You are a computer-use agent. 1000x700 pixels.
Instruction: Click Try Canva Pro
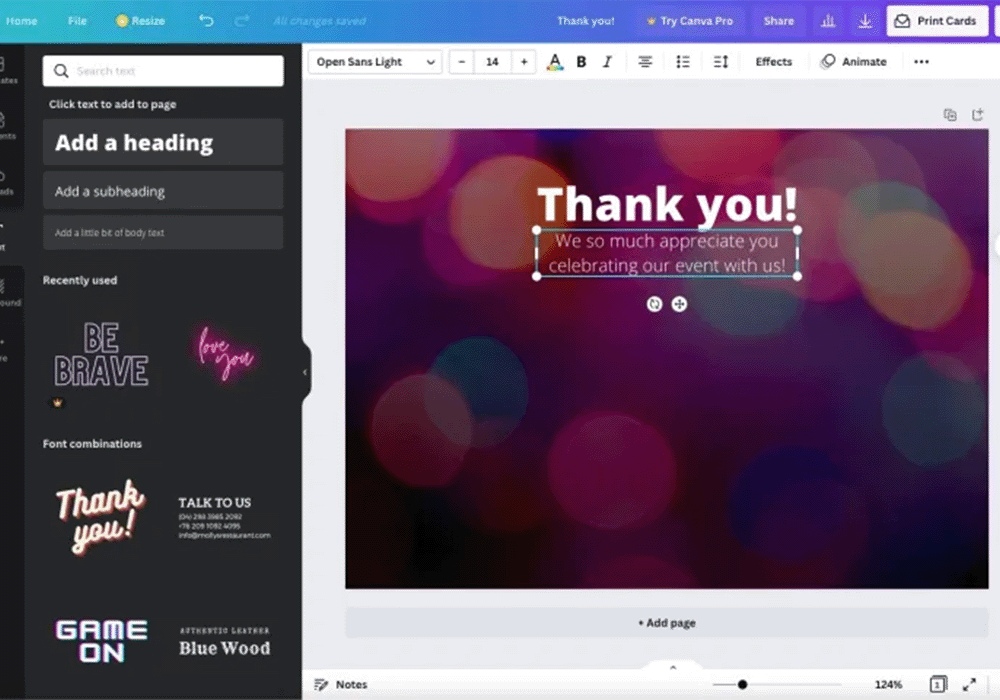pyautogui.click(x=689, y=21)
